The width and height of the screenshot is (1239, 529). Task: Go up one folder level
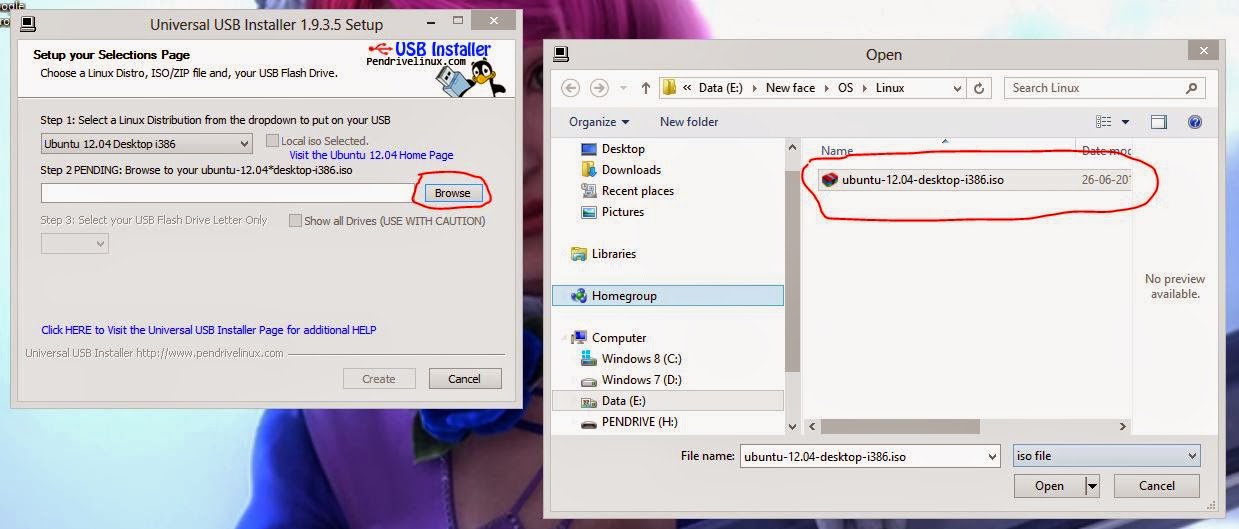pos(645,88)
